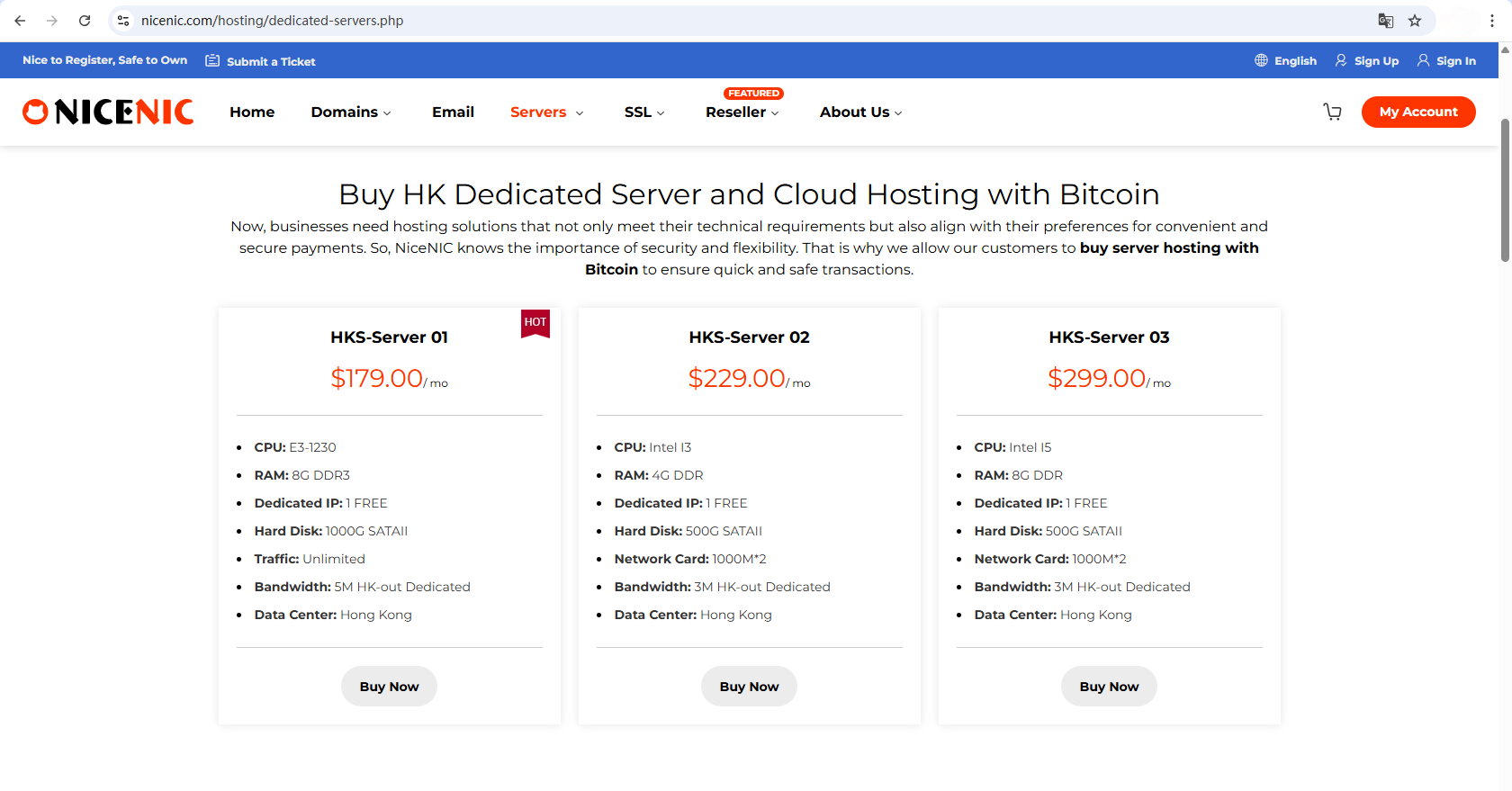Click Network Card line in HKS-Server 02
Viewport: 1512px width, 791px height.
tap(690, 559)
